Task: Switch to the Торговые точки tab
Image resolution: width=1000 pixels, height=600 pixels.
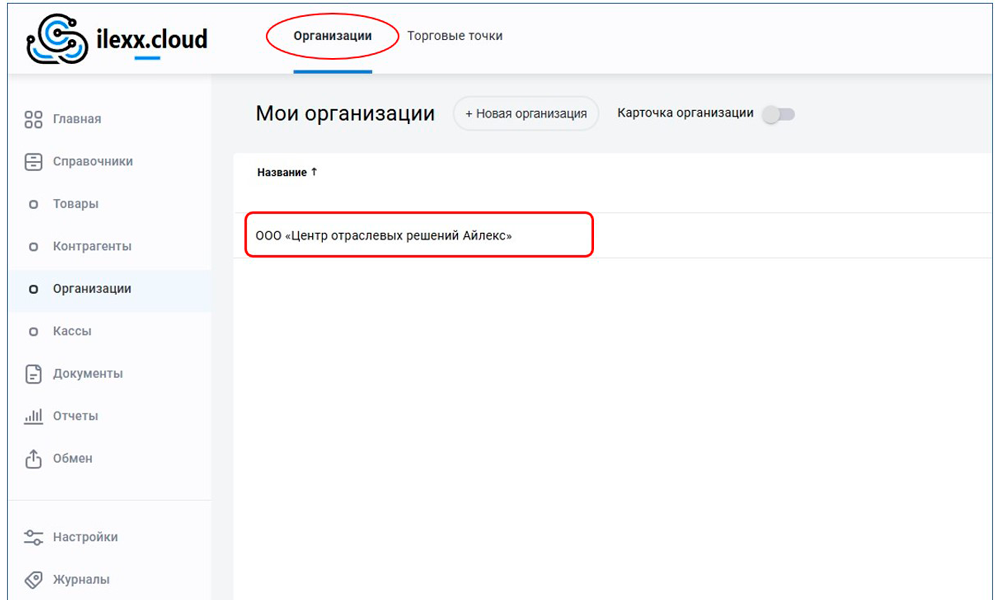Action: 454,36
